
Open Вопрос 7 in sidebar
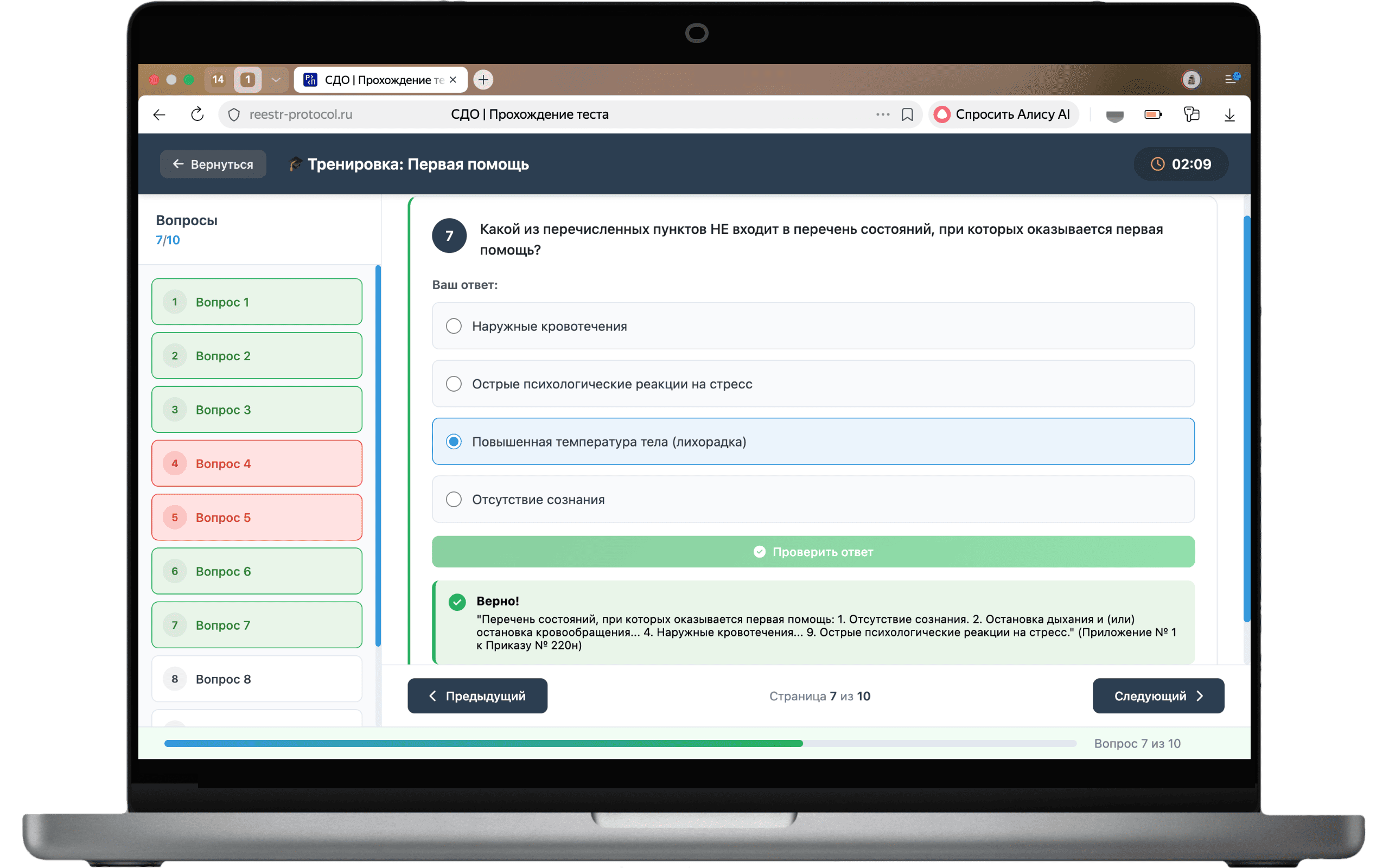coord(257,625)
